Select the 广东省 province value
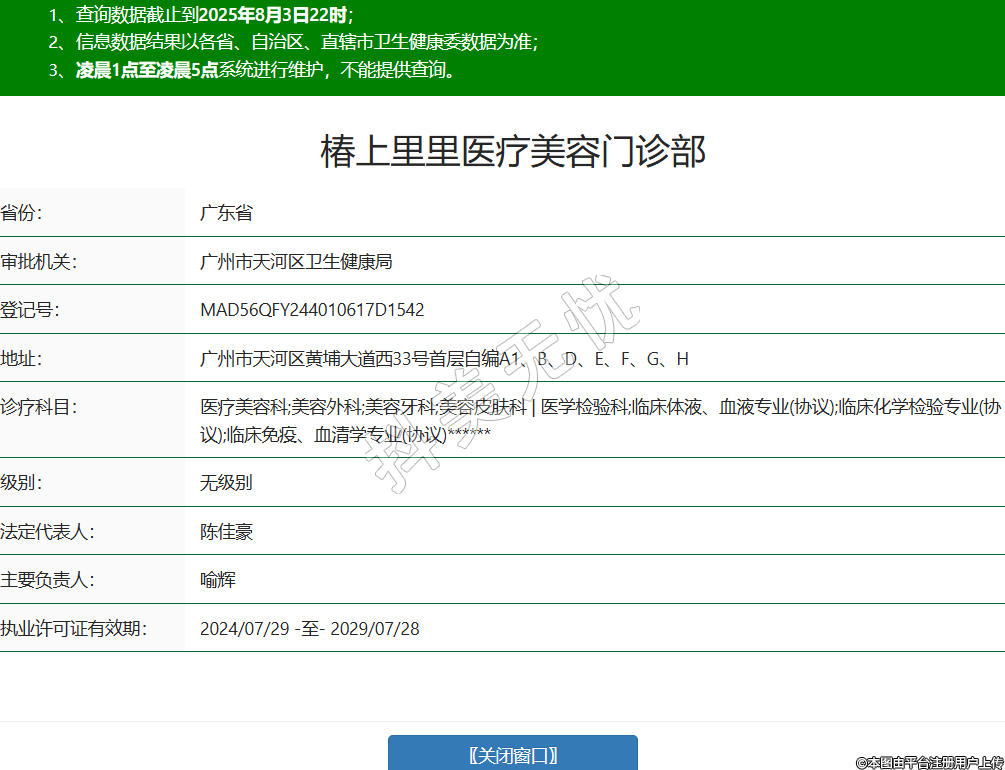 pos(226,213)
